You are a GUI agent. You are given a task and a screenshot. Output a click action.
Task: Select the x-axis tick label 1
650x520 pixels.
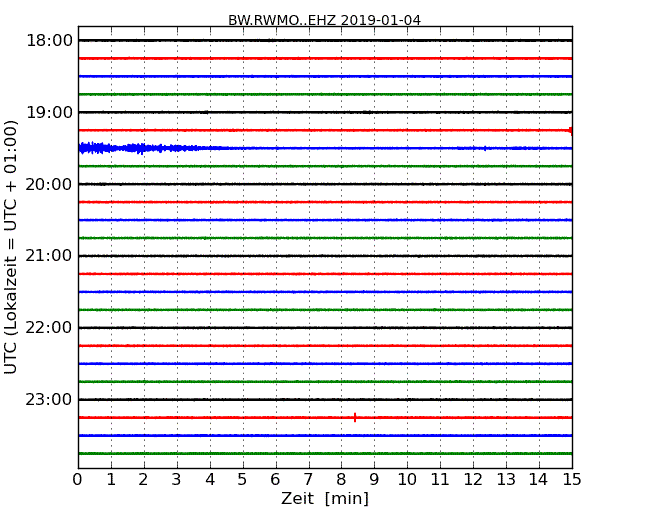[x=111, y=480]
